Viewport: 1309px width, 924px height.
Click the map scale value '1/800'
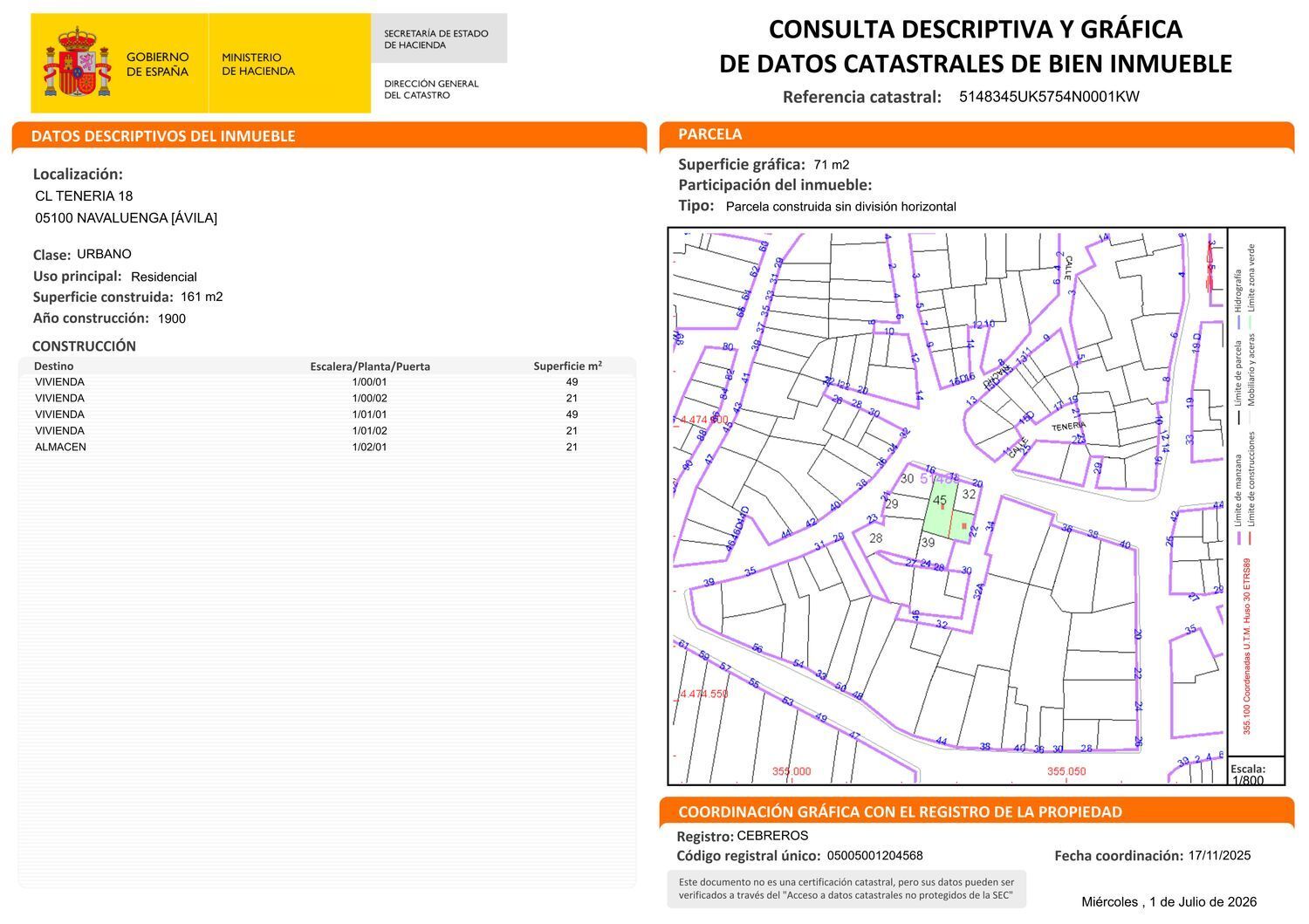coord(1247,780)
